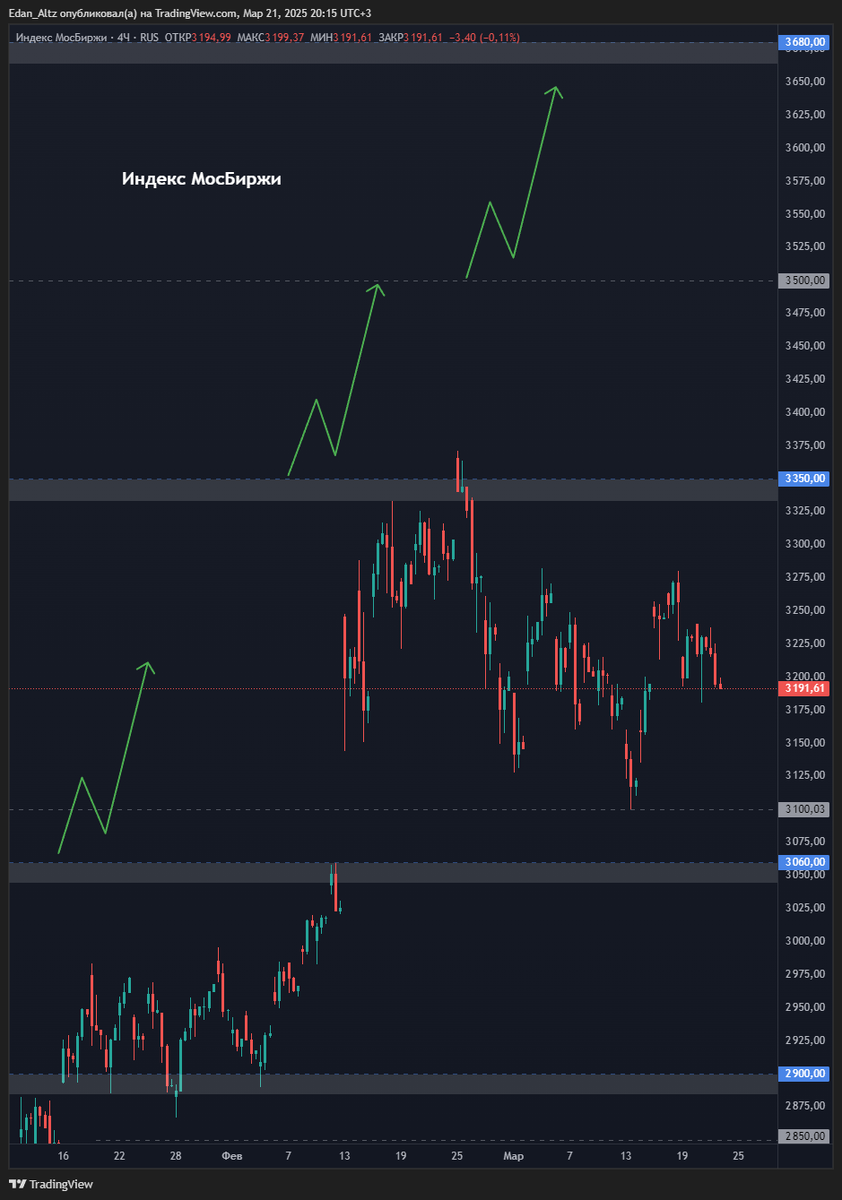This screenshot has width=842, height=1200.
Task: Click the 3 400,00 price scale tick
Action: (x=805, y=412)
